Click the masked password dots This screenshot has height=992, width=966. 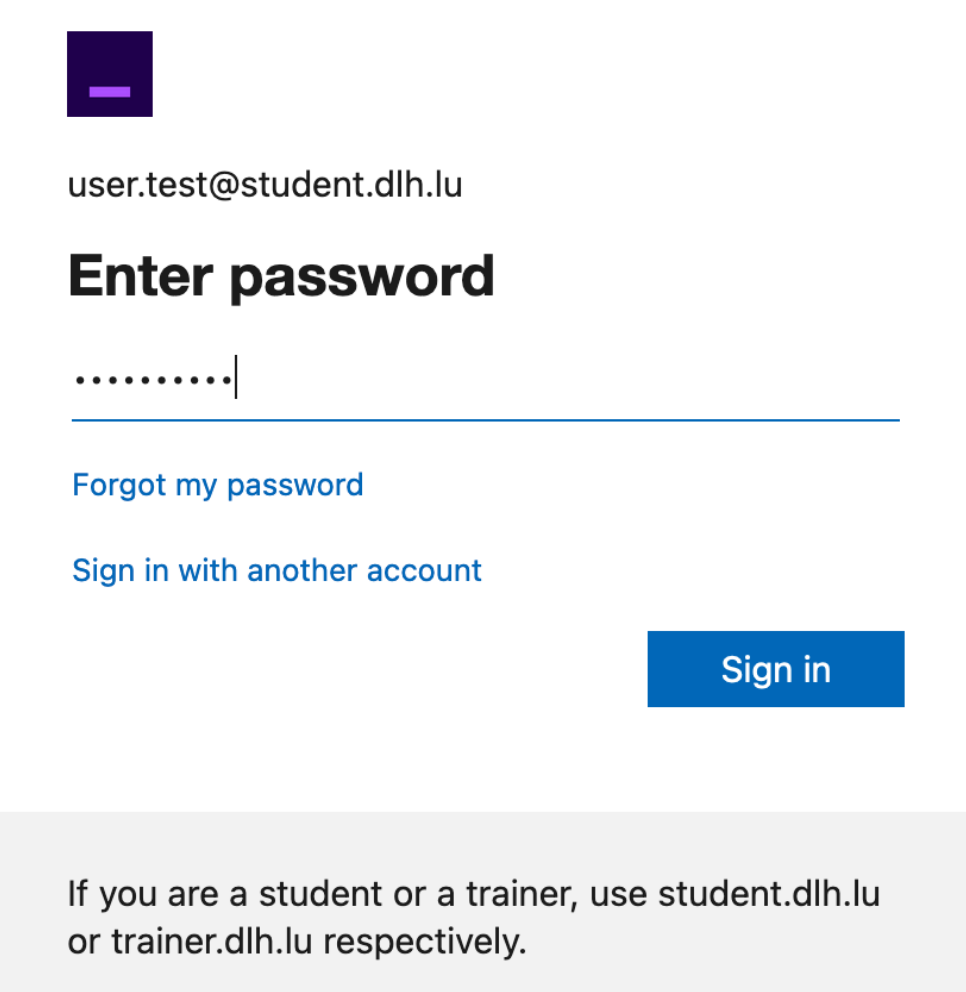click(x=153, y=380)
